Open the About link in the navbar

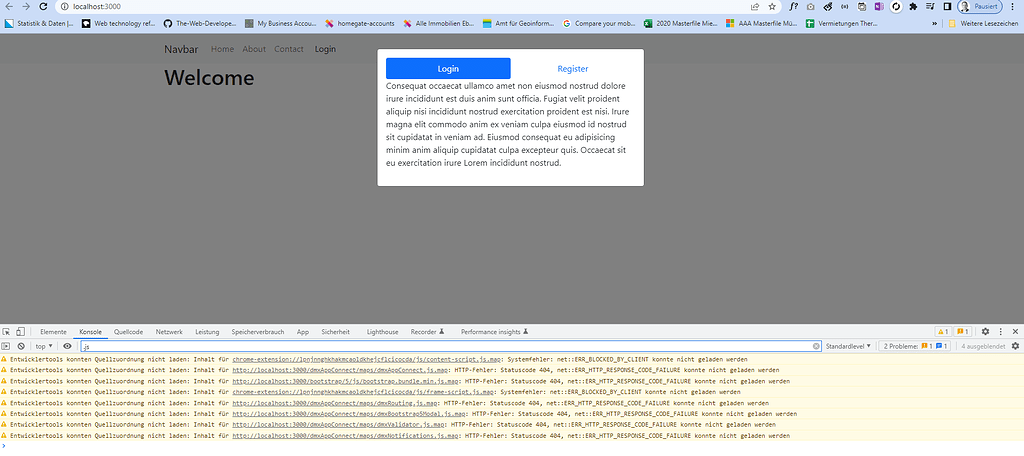click(x=254, y=49)
